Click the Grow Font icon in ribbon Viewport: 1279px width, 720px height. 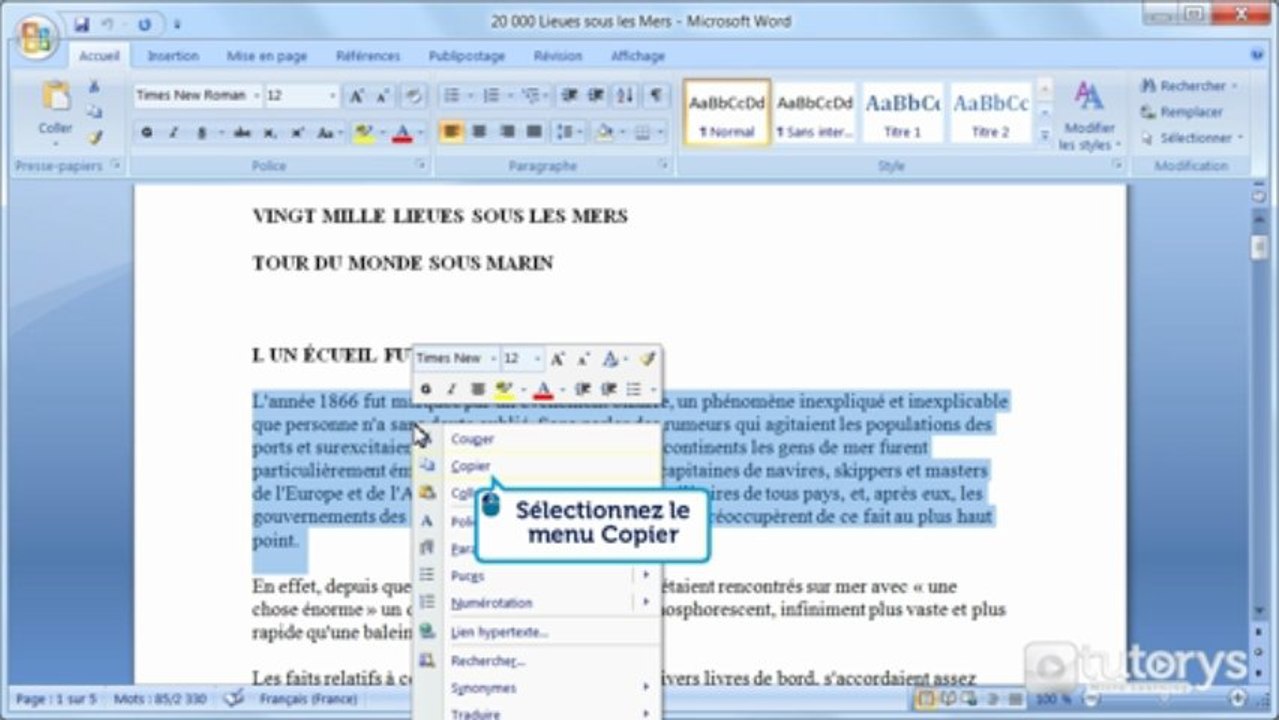[357, 96]
